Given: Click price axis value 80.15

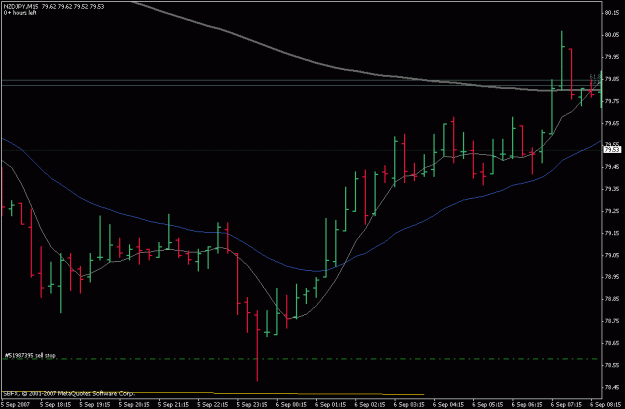Looking at the screenshot, I should point(612,13).
